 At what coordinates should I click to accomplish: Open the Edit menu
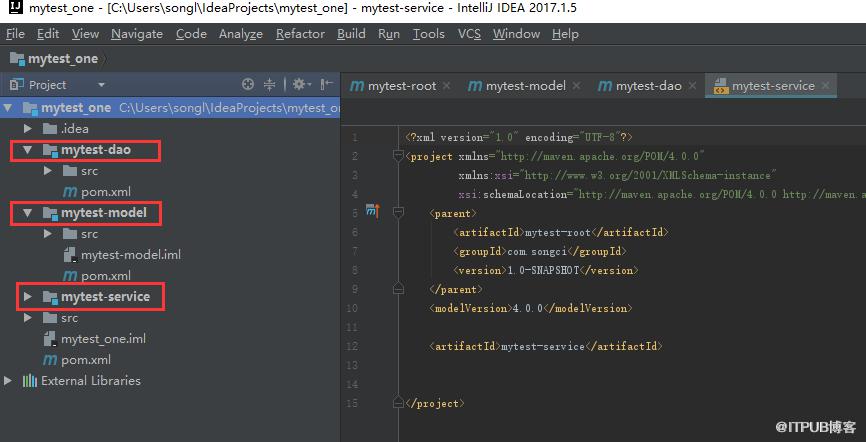point(48,34)
